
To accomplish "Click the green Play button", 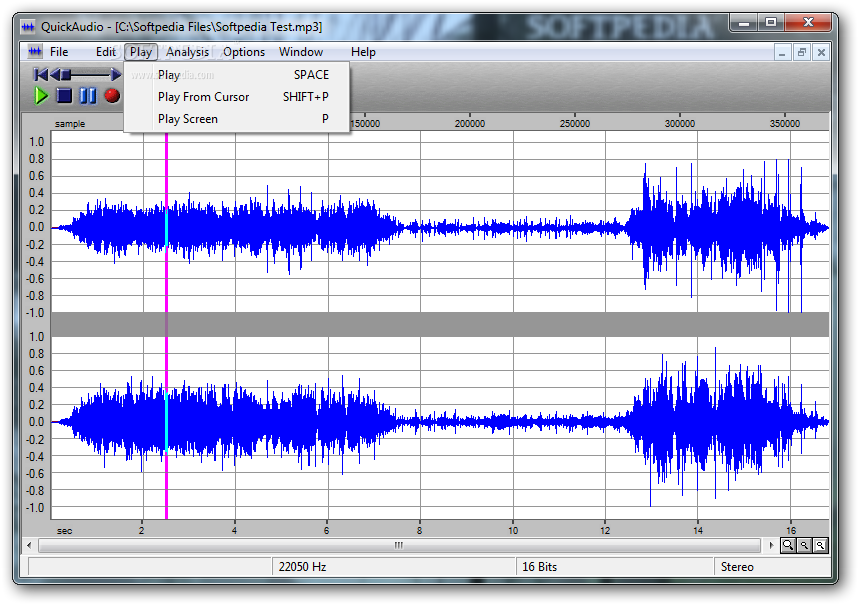I will click(x=41, y=96).
